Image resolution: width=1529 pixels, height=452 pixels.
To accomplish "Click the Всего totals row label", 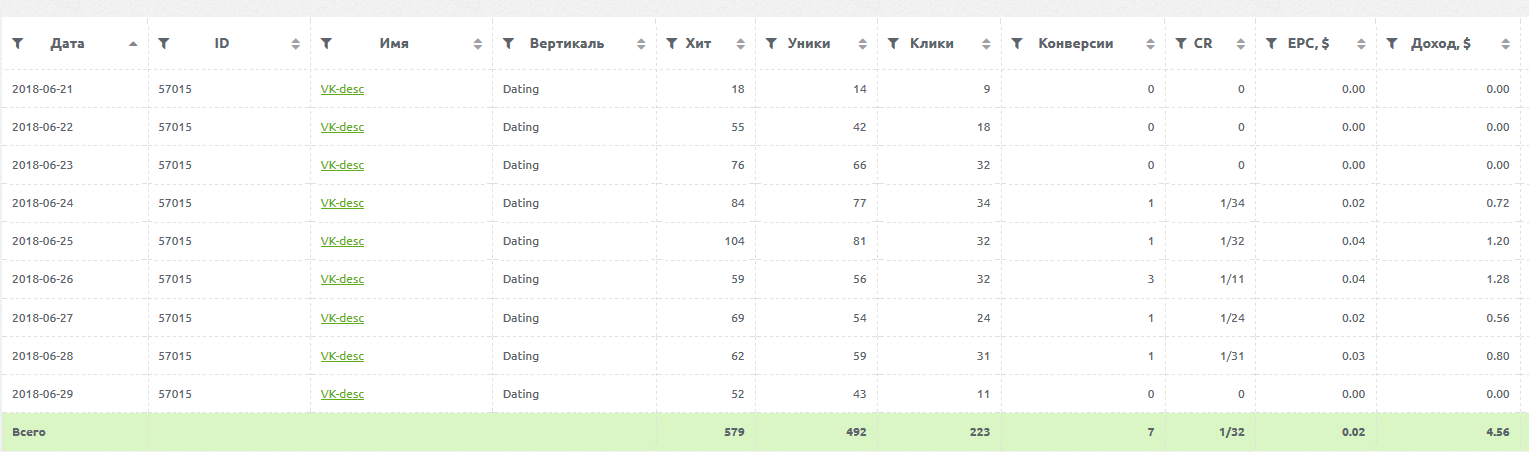I will (29, 432).
